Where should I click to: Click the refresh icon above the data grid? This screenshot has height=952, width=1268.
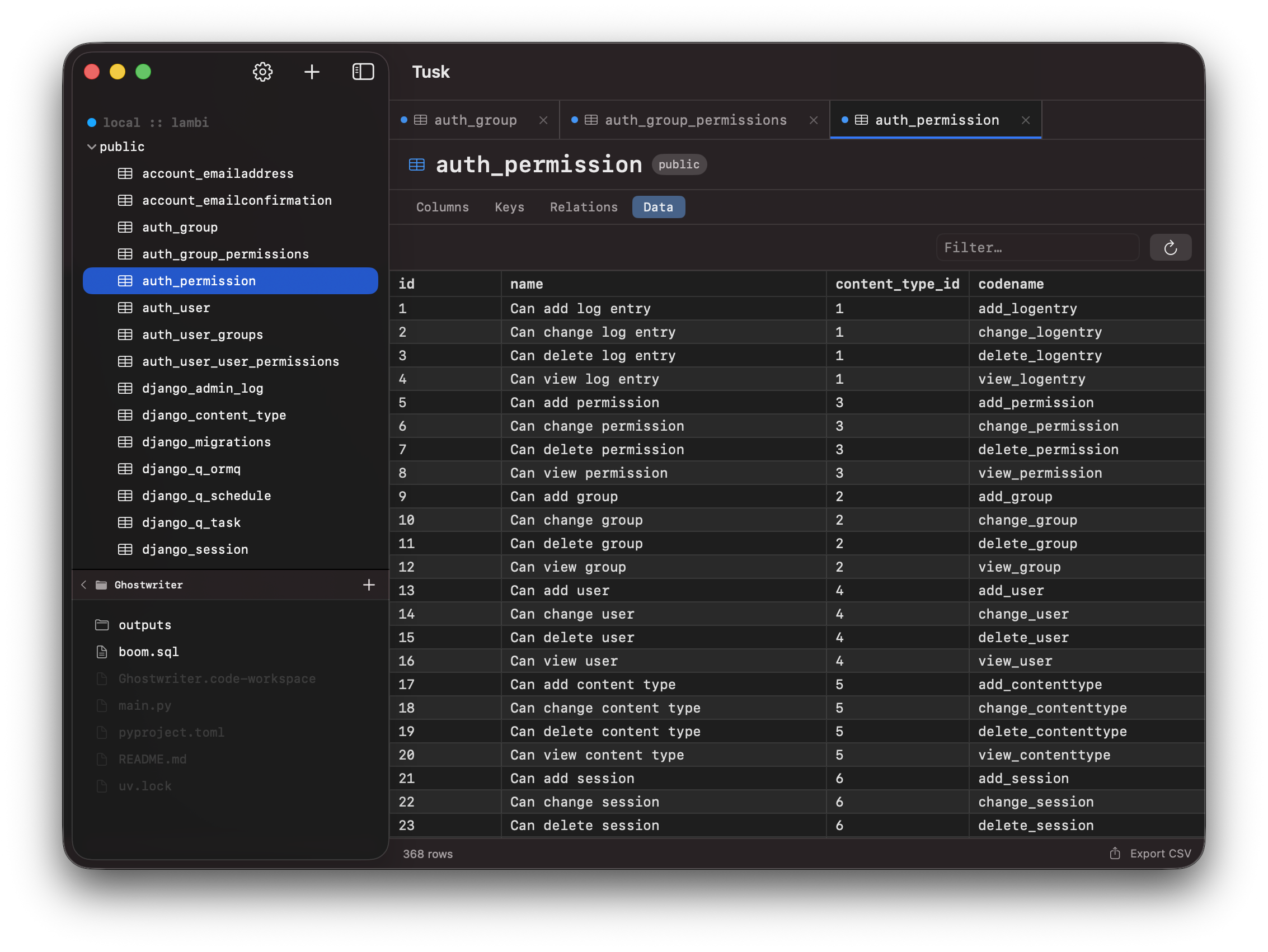(1171, 247)
